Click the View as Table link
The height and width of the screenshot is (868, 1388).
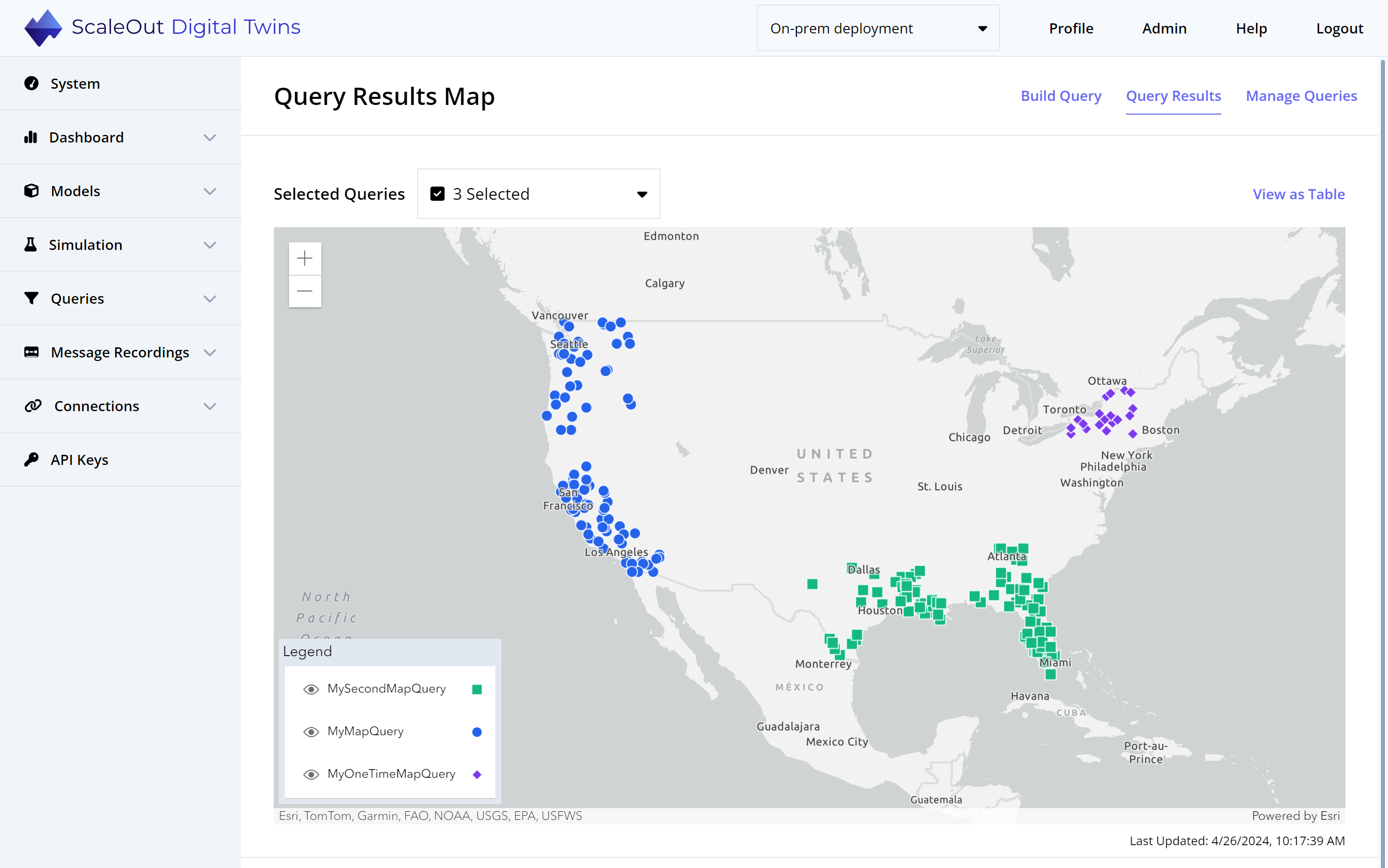(1298, 194)
